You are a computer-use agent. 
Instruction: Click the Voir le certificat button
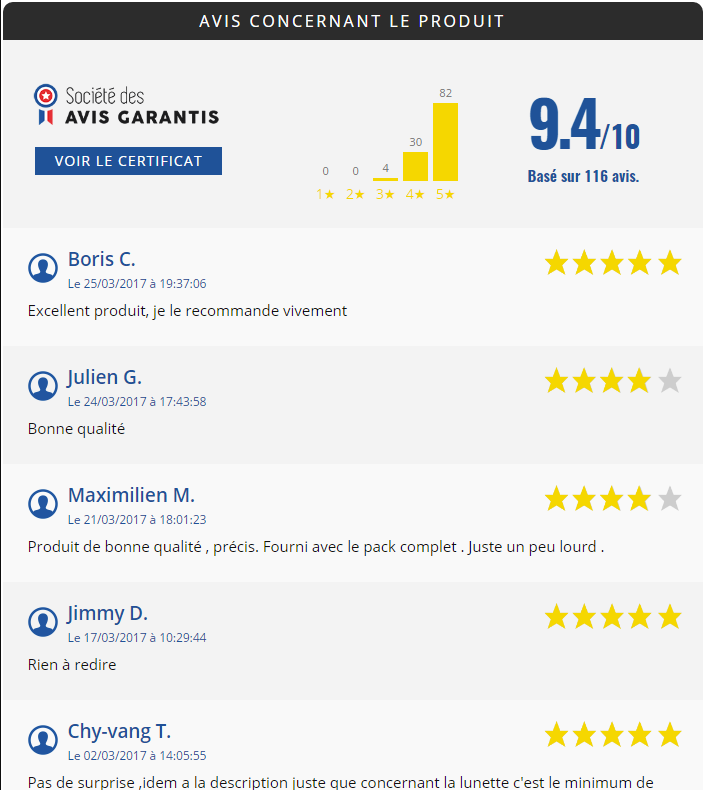click(128, 161)
